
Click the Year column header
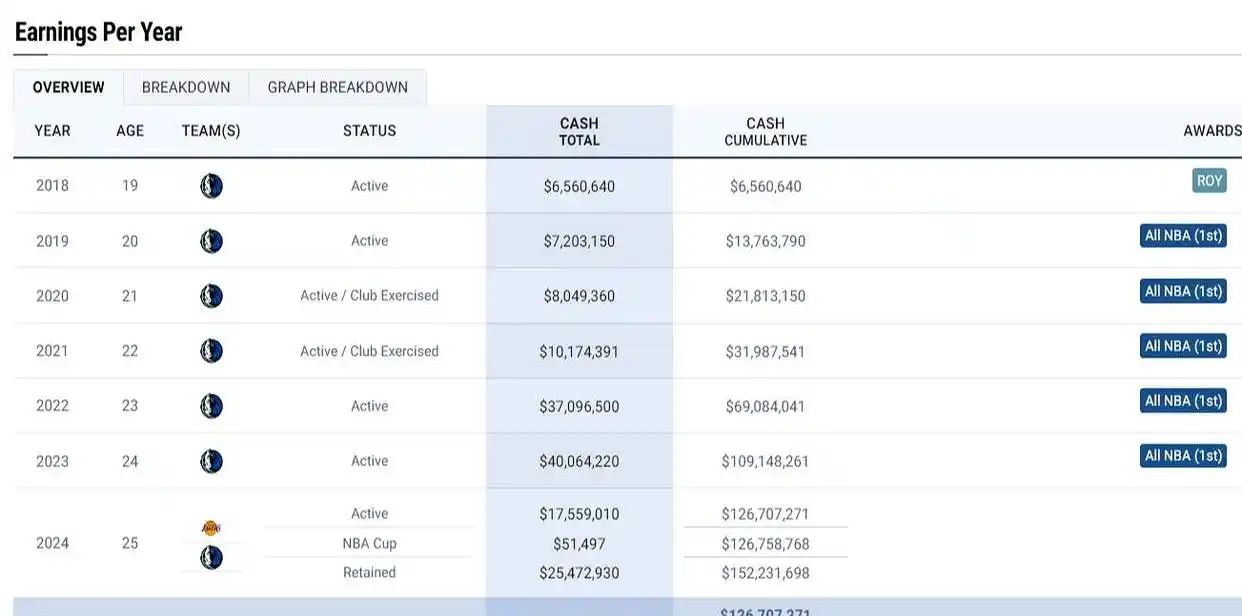click(52, 131)
